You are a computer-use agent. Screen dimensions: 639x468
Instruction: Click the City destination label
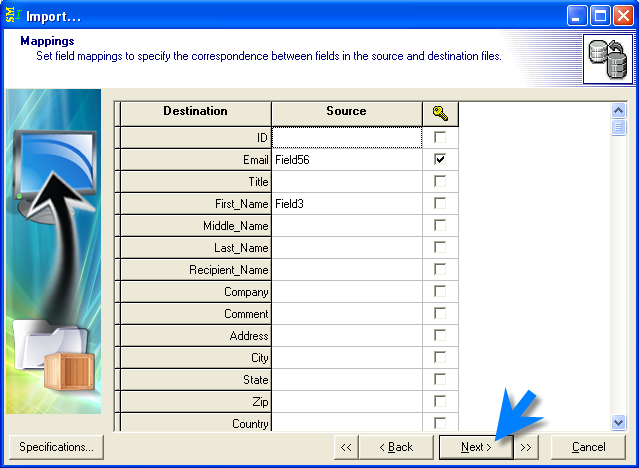point(260,358)
